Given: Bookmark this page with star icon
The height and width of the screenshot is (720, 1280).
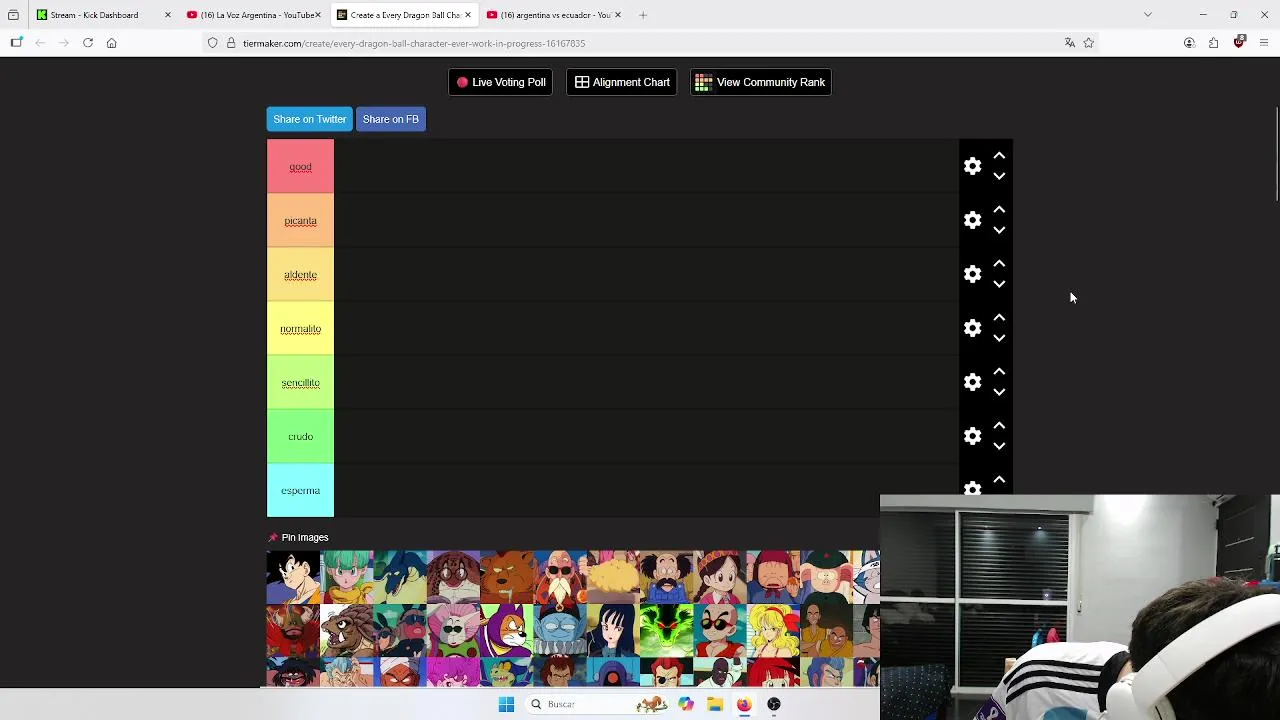Looking at the screenshot, I should click(x=1088, y=43).
